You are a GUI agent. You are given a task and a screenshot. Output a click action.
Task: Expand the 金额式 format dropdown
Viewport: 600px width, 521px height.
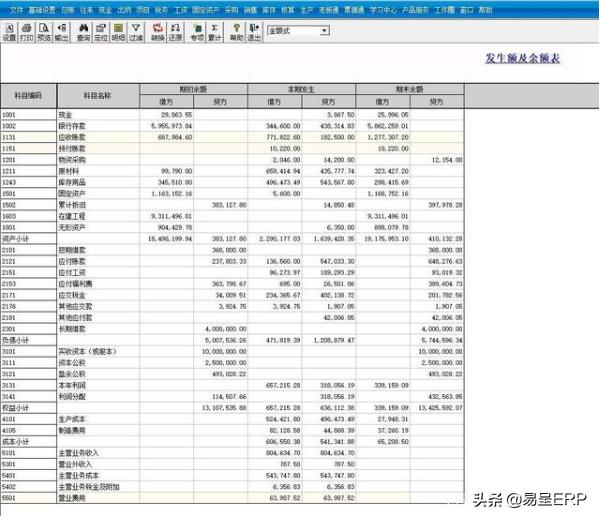[x=323, y=31]
